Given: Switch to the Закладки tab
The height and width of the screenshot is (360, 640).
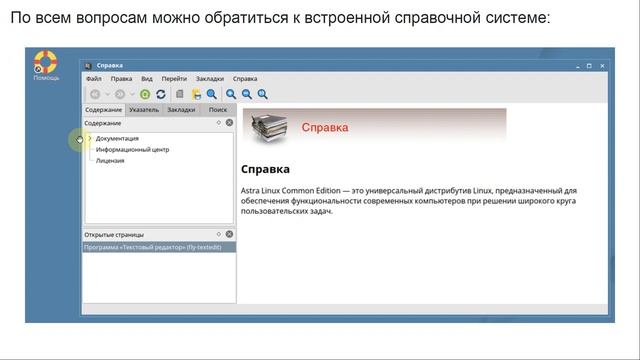Looking at the screenshot, I should click(181, 109).
